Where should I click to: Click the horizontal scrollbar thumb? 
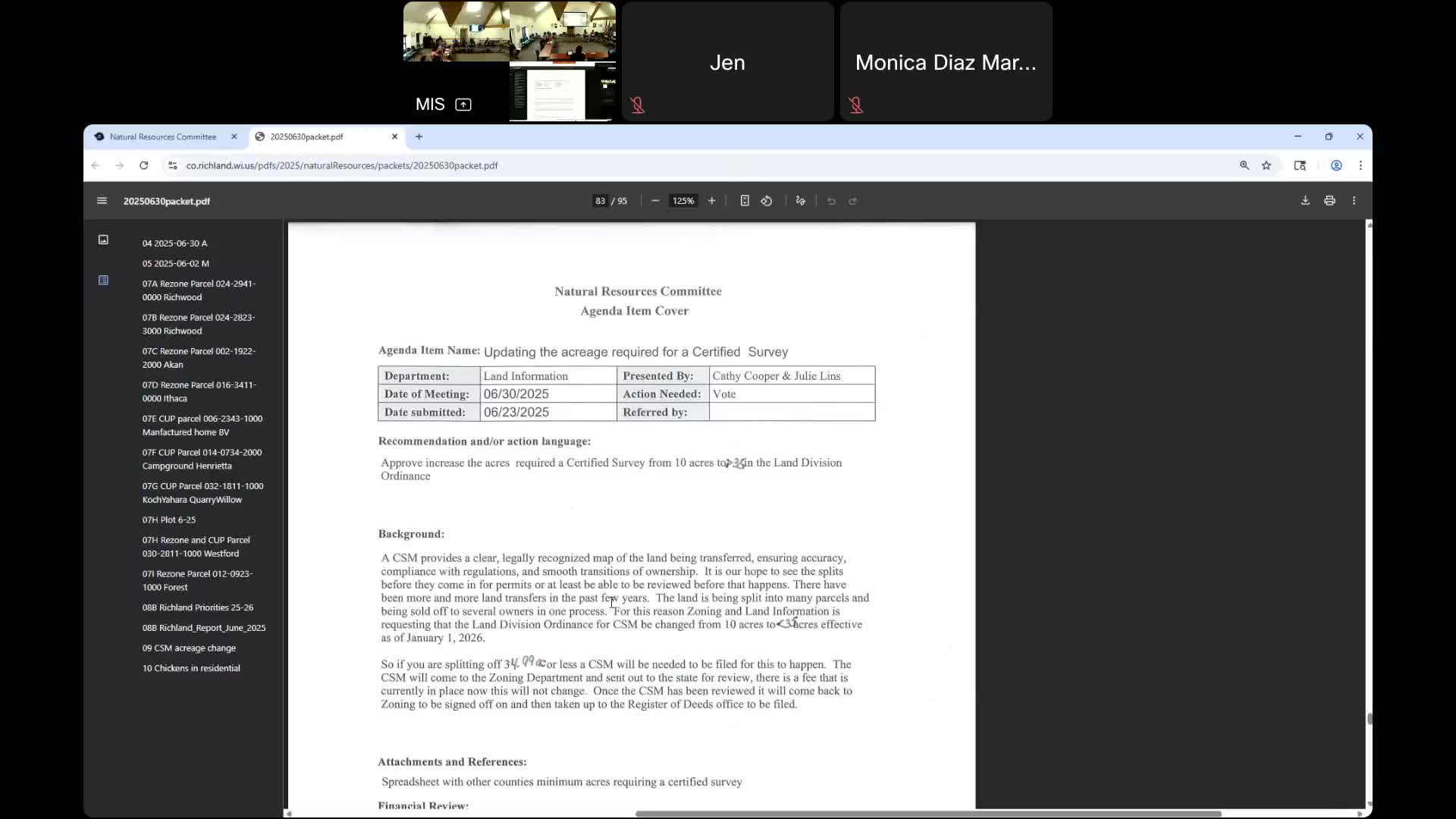coord(927,814)
